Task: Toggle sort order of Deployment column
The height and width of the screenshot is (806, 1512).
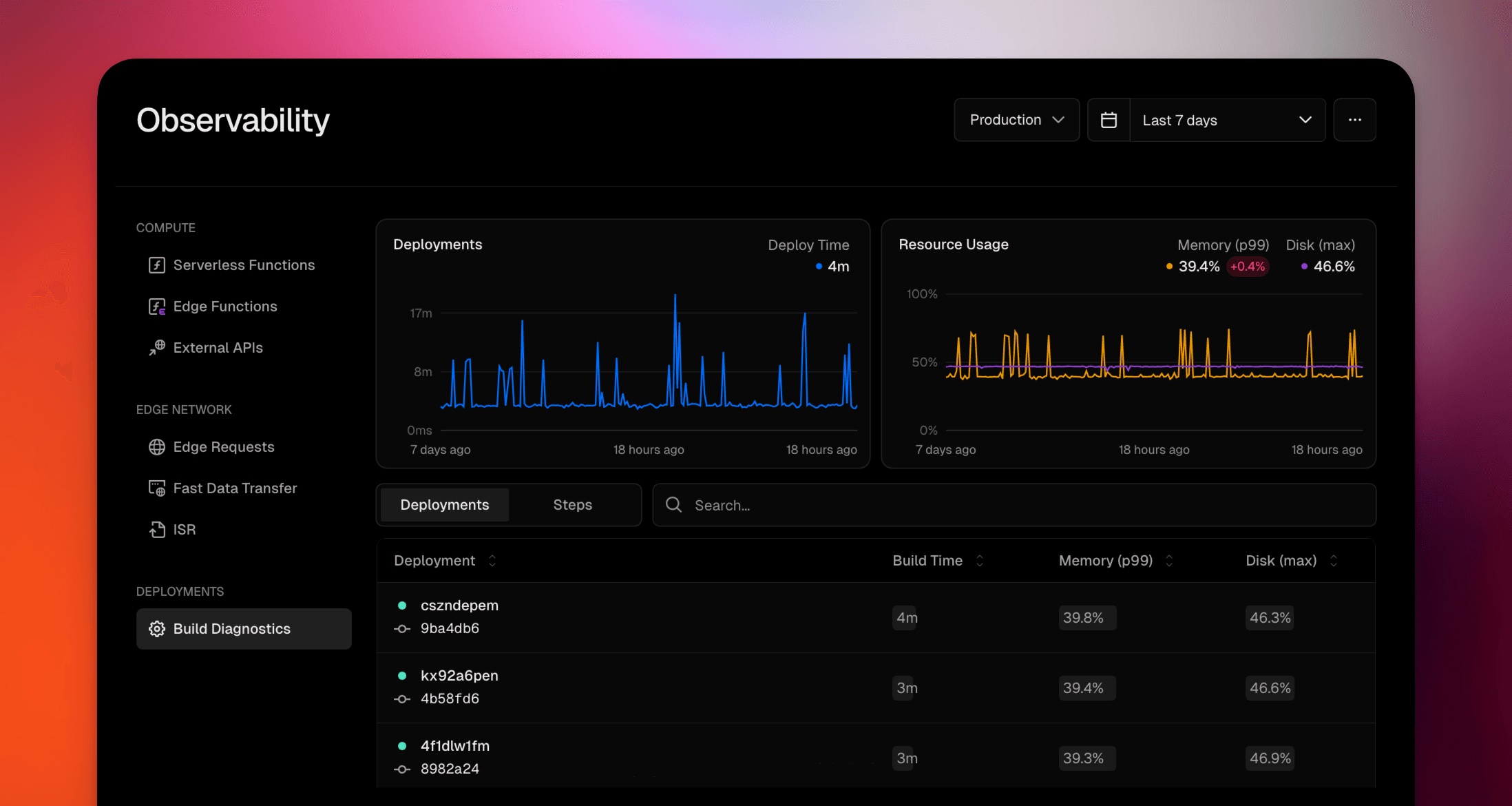Action: pos(492,561)
